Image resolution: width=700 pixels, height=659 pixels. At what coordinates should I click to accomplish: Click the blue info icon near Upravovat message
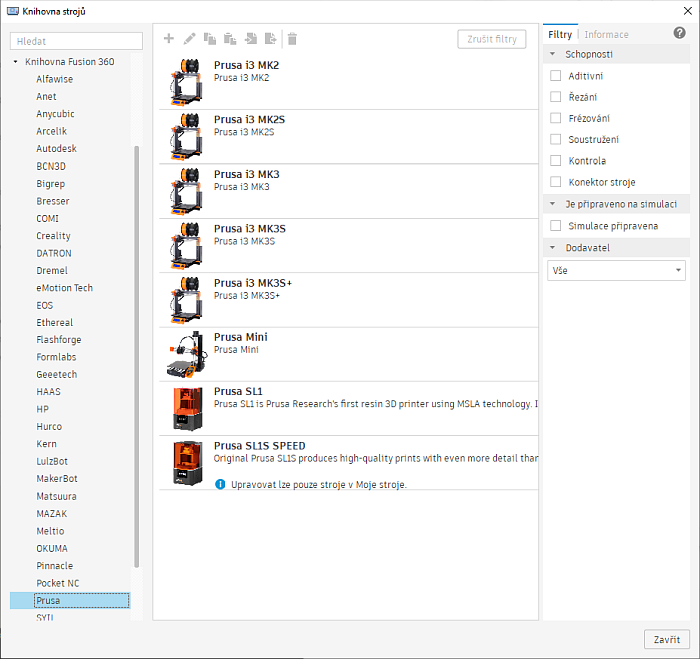point(220,484)
